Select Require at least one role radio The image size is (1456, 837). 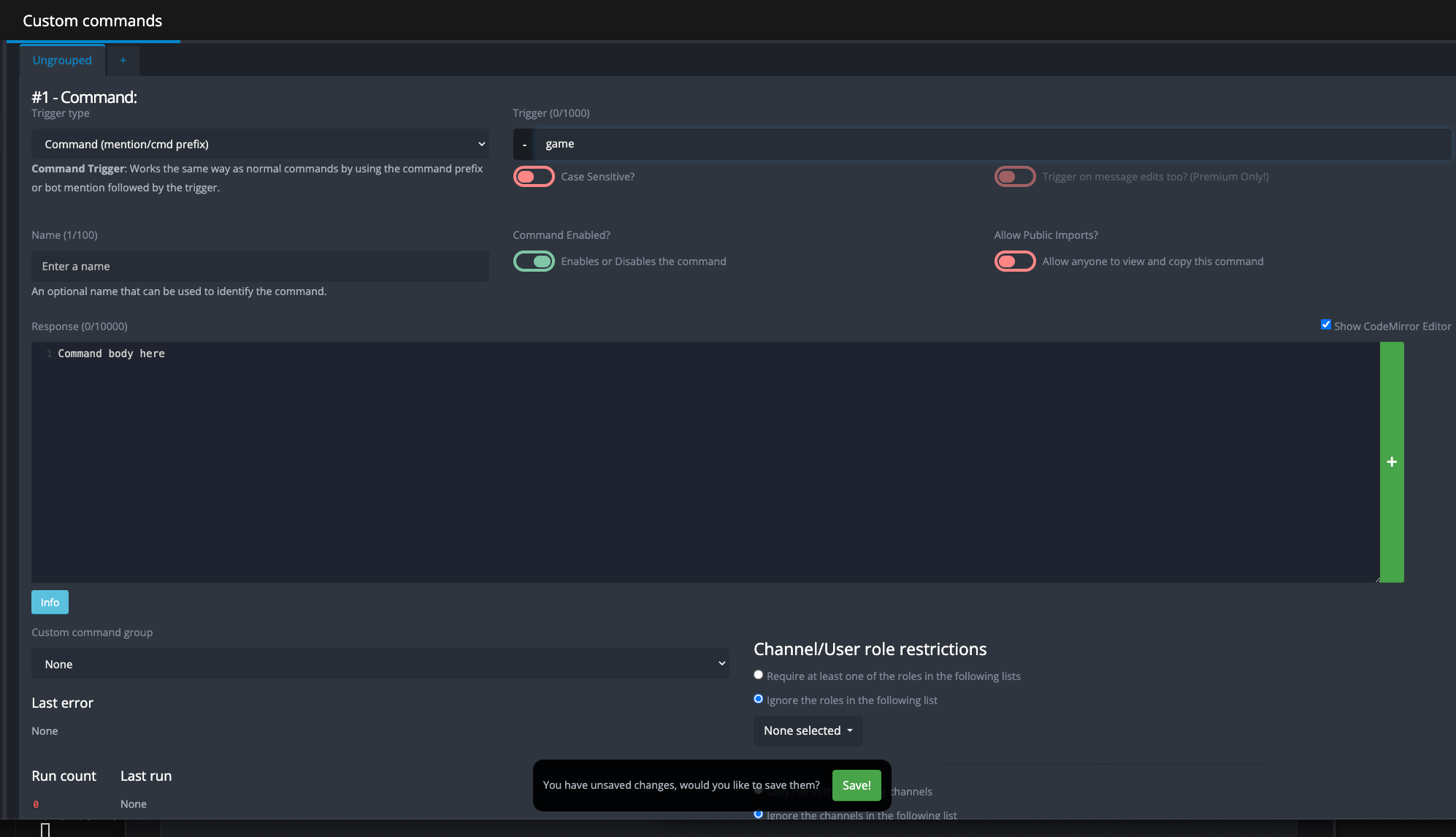758,675
